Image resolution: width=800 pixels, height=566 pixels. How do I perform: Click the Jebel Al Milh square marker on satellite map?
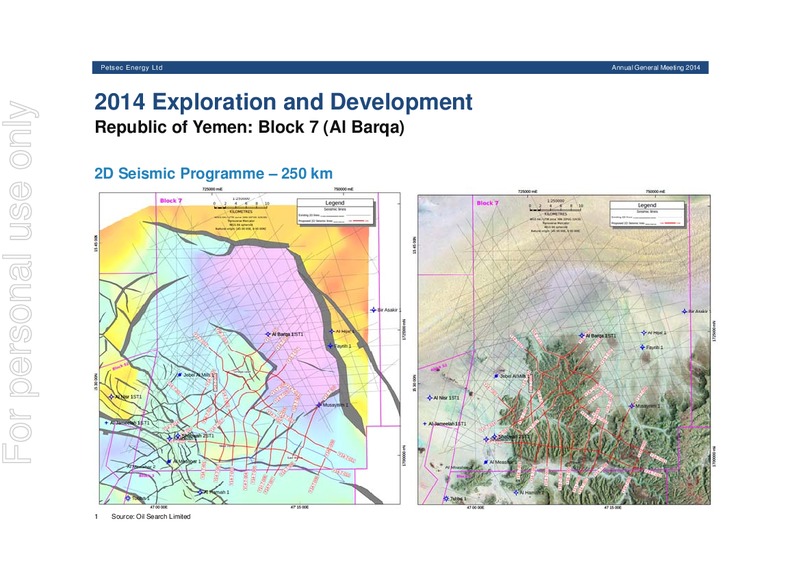click(496, 376)
